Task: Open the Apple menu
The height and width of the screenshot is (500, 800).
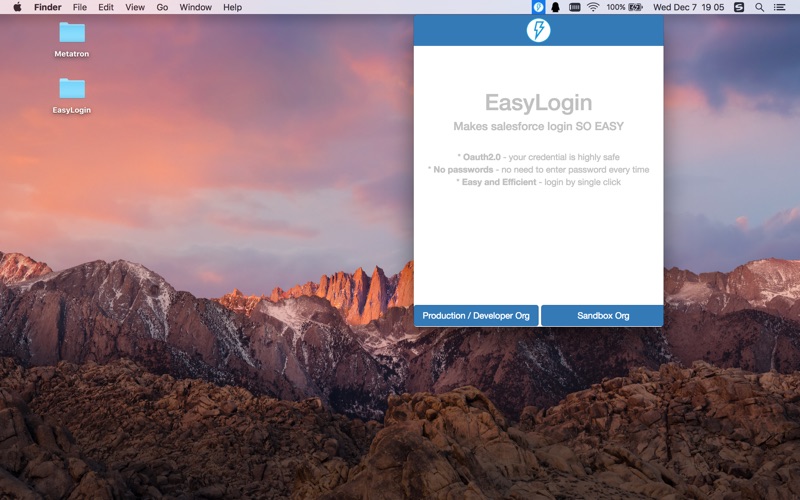Action: point(17,7)
